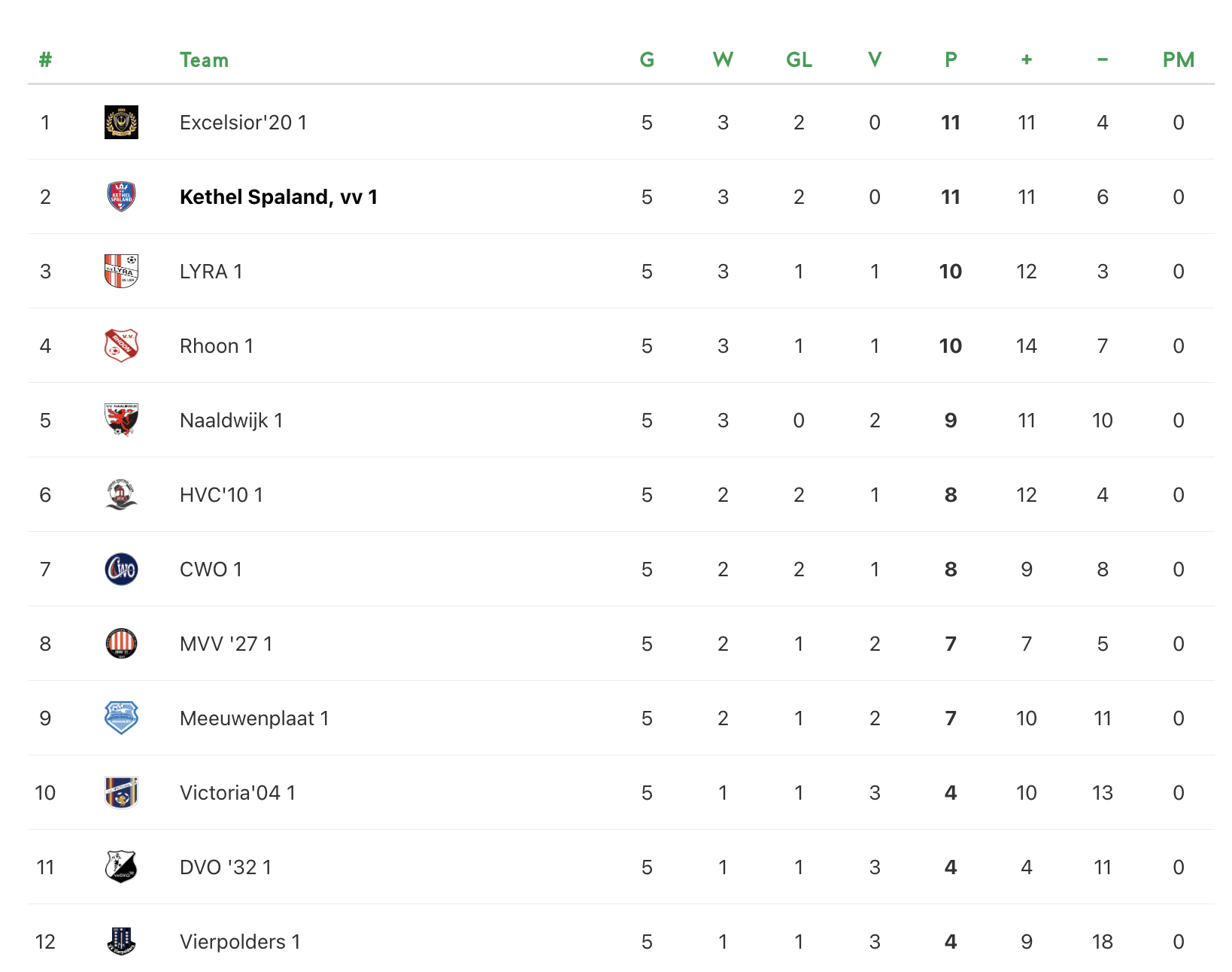The width and height of the screenshot is (1232, 972).
Task: Click the GL column header
Action: point(799,60)
